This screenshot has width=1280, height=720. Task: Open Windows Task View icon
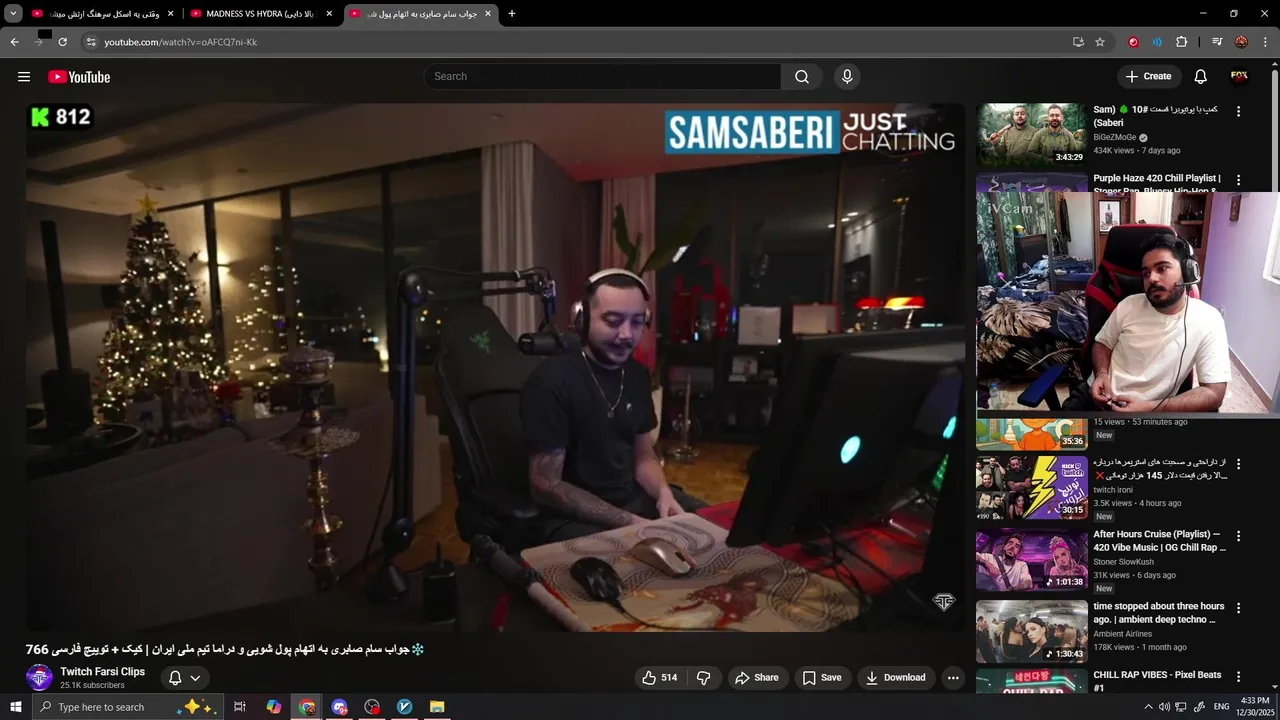240,707
